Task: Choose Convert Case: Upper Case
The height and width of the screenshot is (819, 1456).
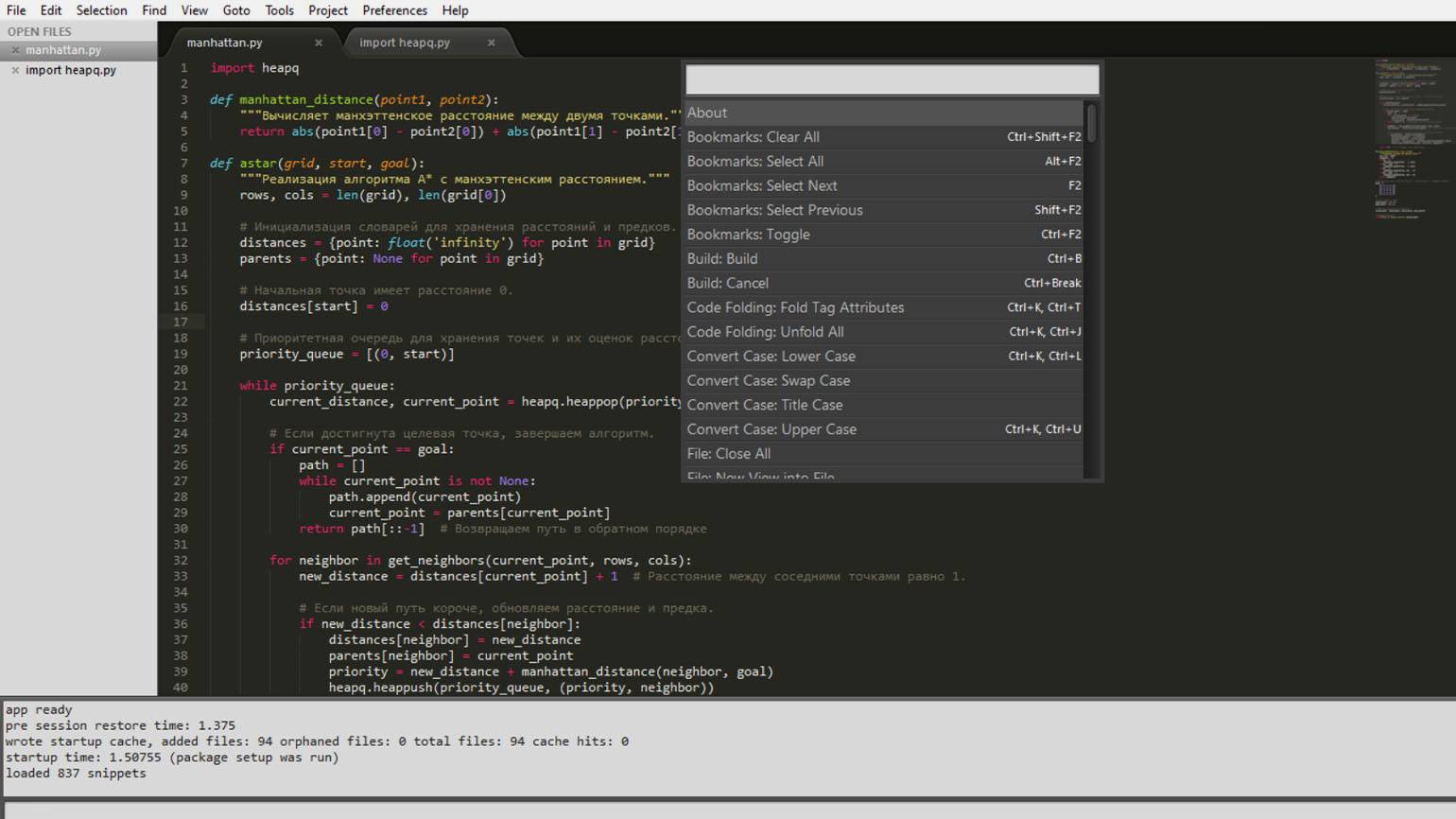Action: tap(884, 429)
